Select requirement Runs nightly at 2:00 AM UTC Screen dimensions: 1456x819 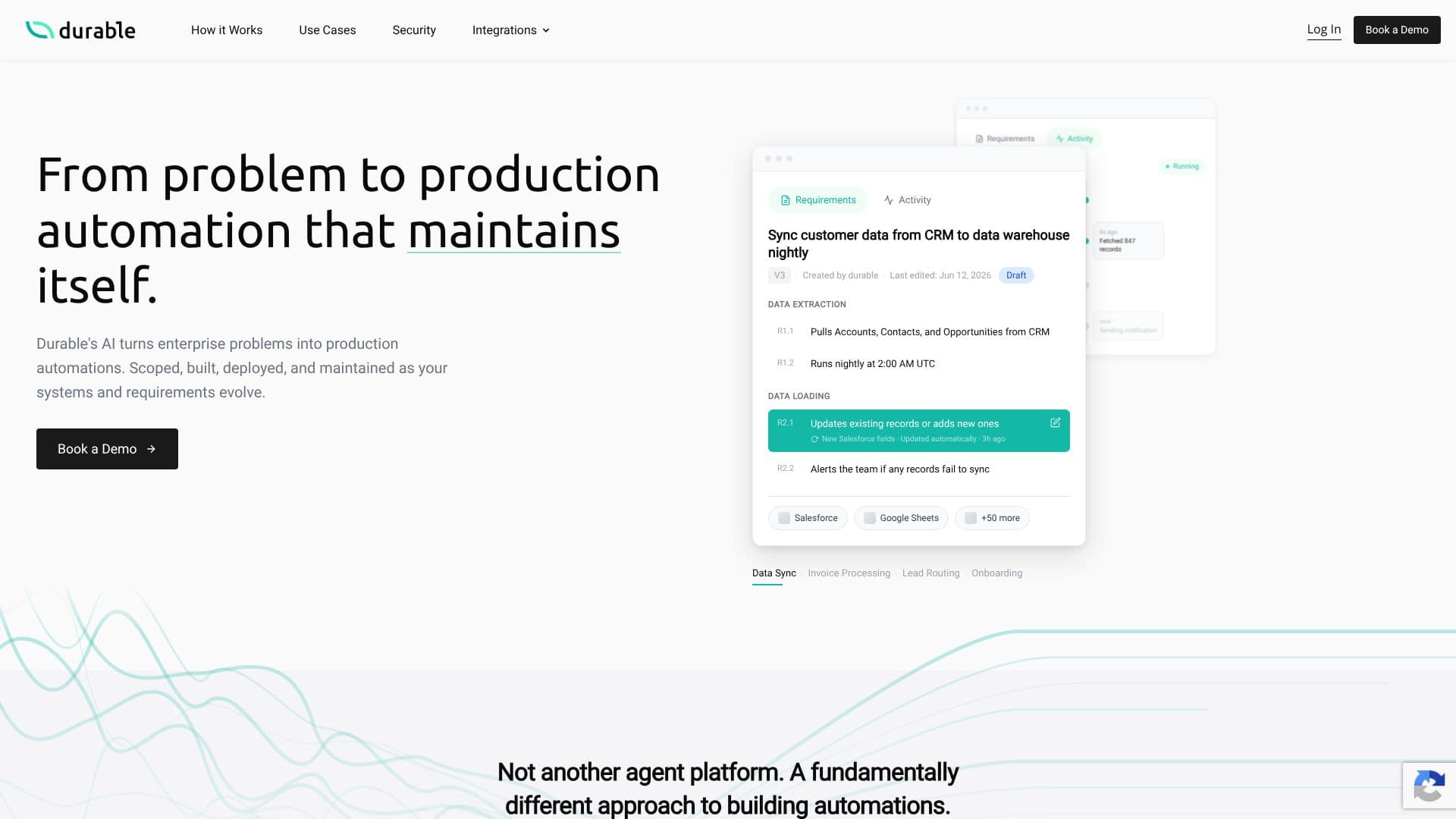(x=918, y=364)
